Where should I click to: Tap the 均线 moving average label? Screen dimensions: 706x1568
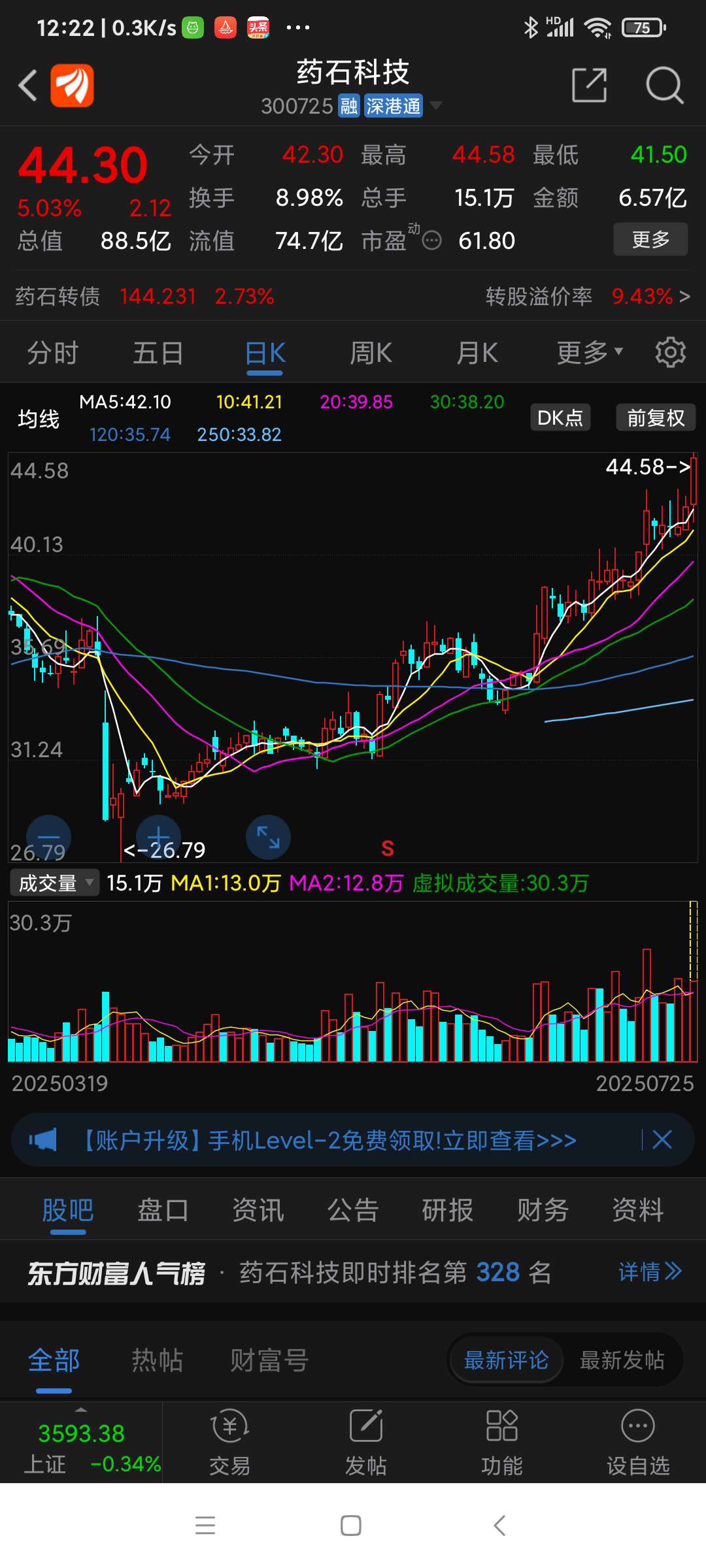pyautogui.click(x=39, y=419)
